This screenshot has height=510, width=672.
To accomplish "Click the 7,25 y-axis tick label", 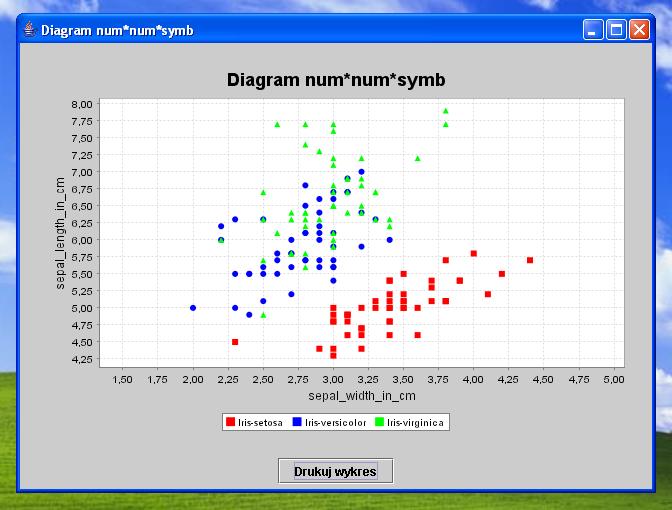I will (x=82, y=155).
